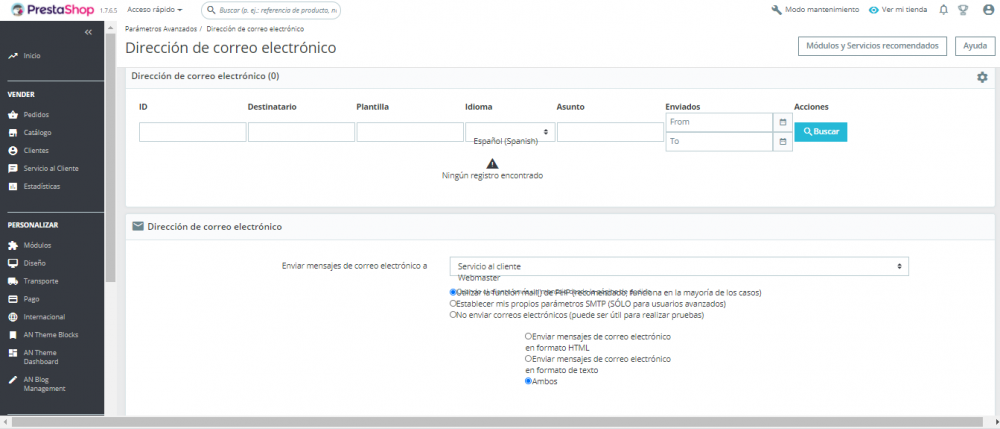
Task: Click the trophy icon in header
Action: coord(962,10)
